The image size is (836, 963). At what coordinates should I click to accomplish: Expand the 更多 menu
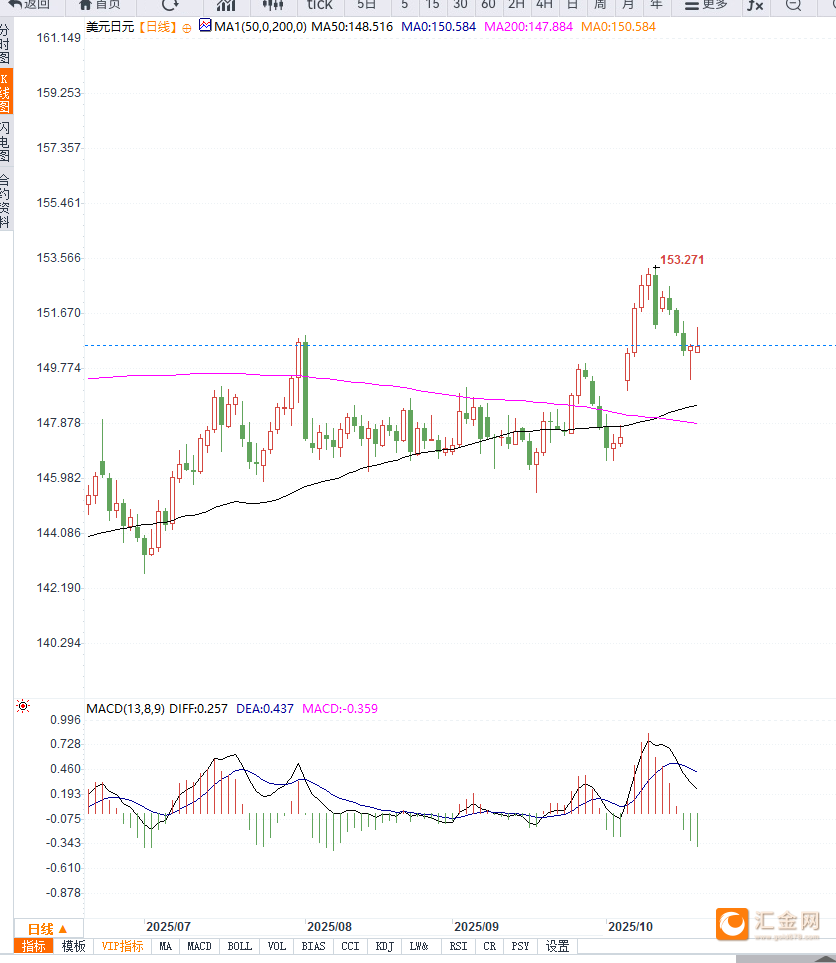707,5
